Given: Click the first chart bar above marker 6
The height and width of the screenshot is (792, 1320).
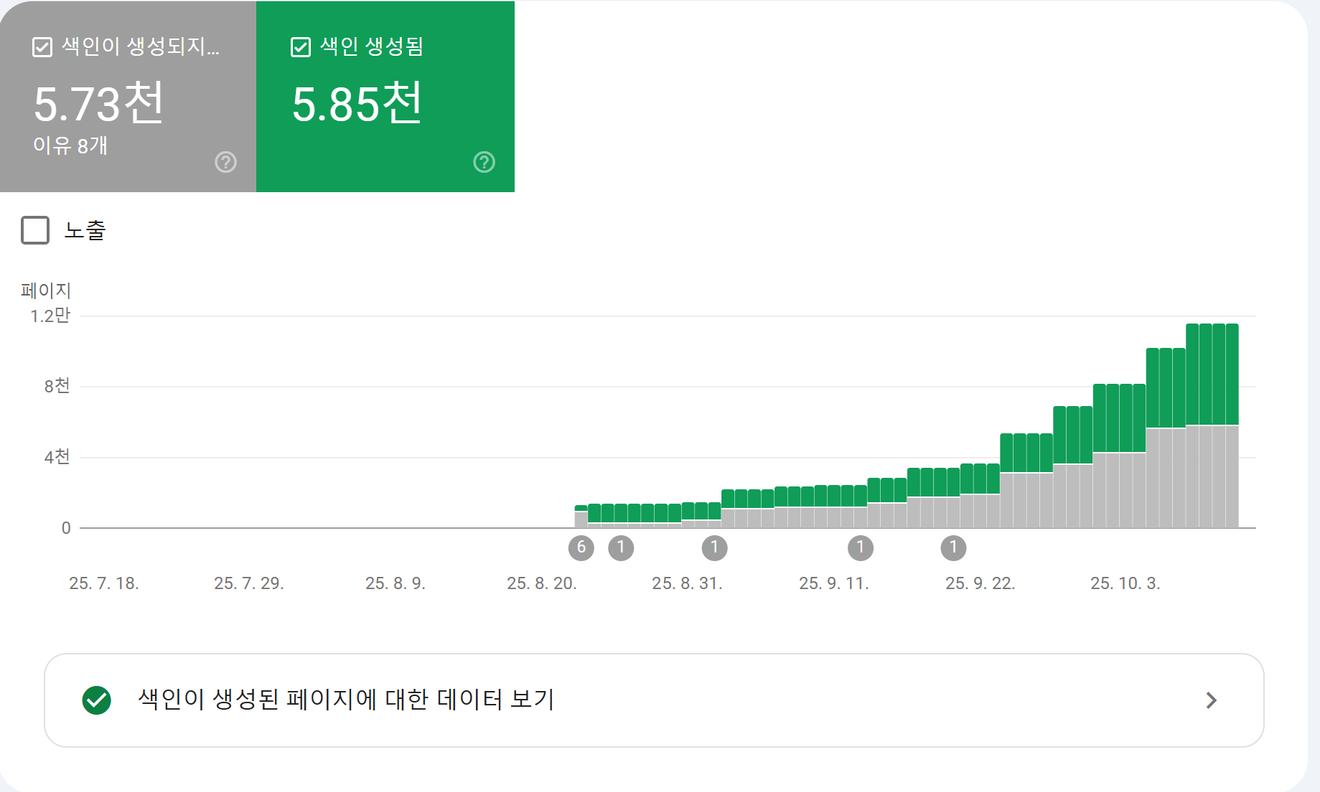Looking at the screenshot, I should coord(581,518).
